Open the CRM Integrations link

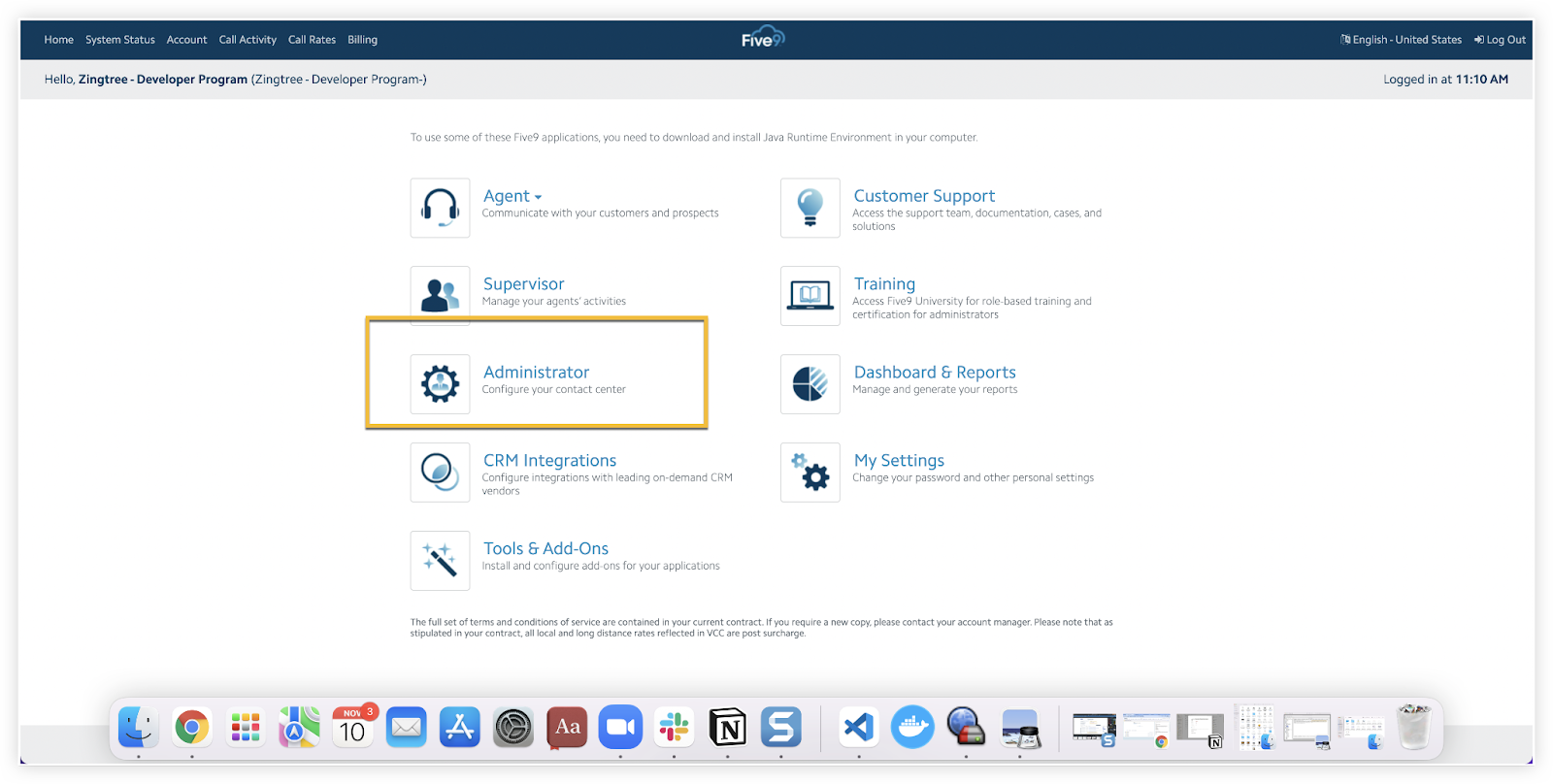(x=549, y=461)
